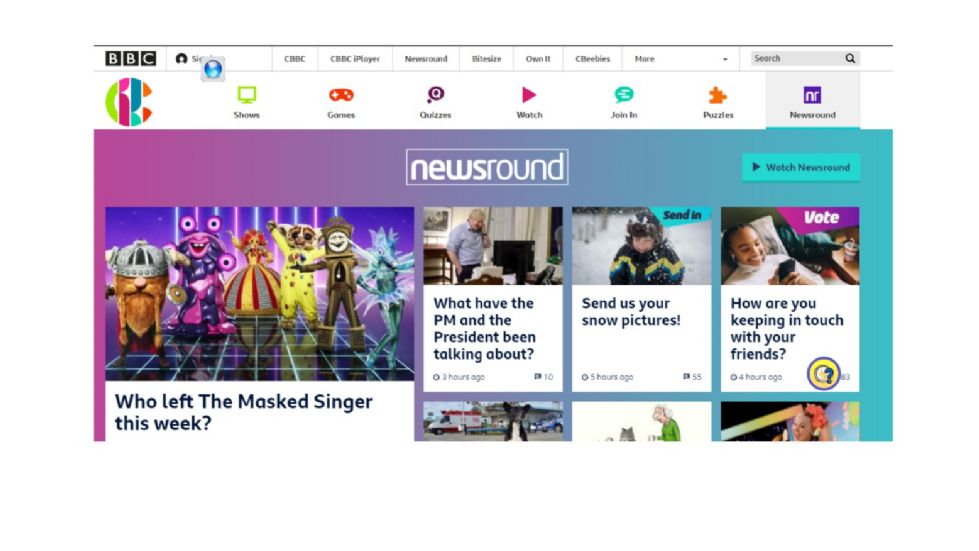
Task: Click inside the Search field
Action: pos(797,59)
